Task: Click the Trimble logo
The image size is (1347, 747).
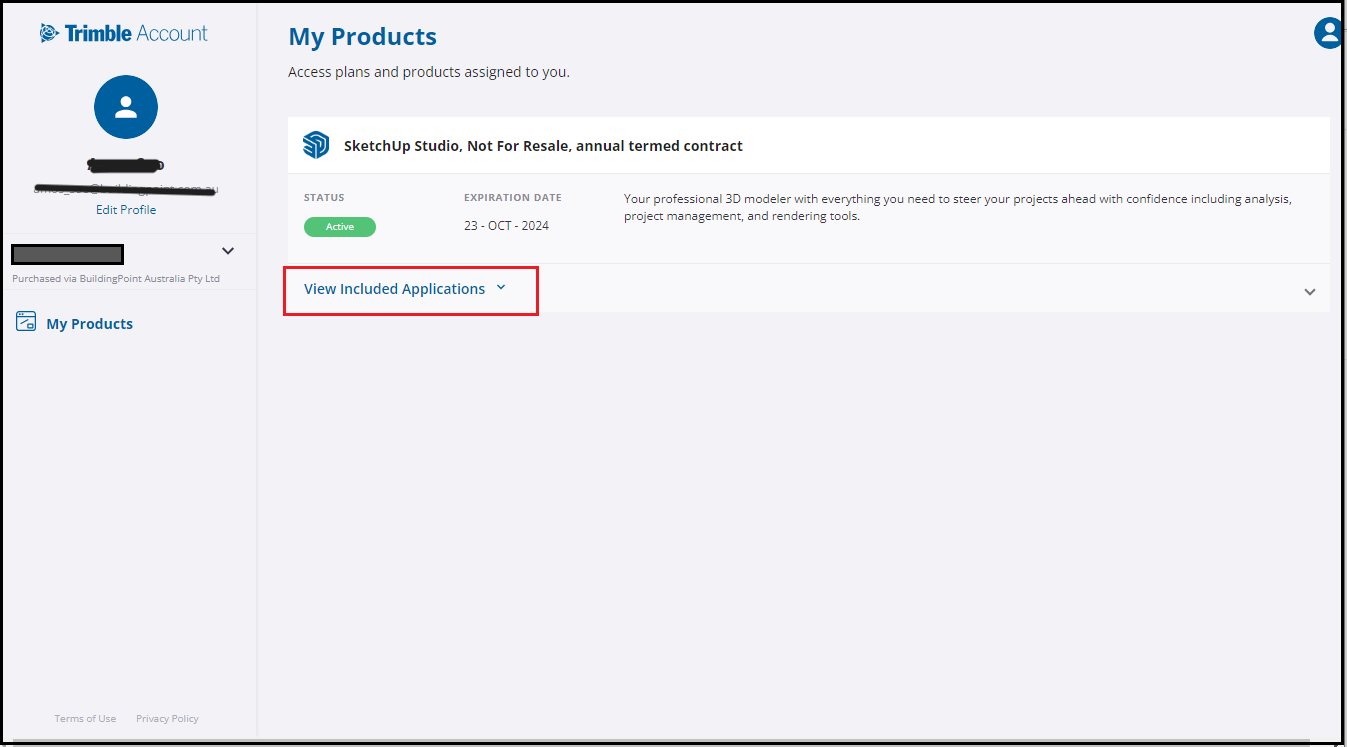Action: point(123,32)
